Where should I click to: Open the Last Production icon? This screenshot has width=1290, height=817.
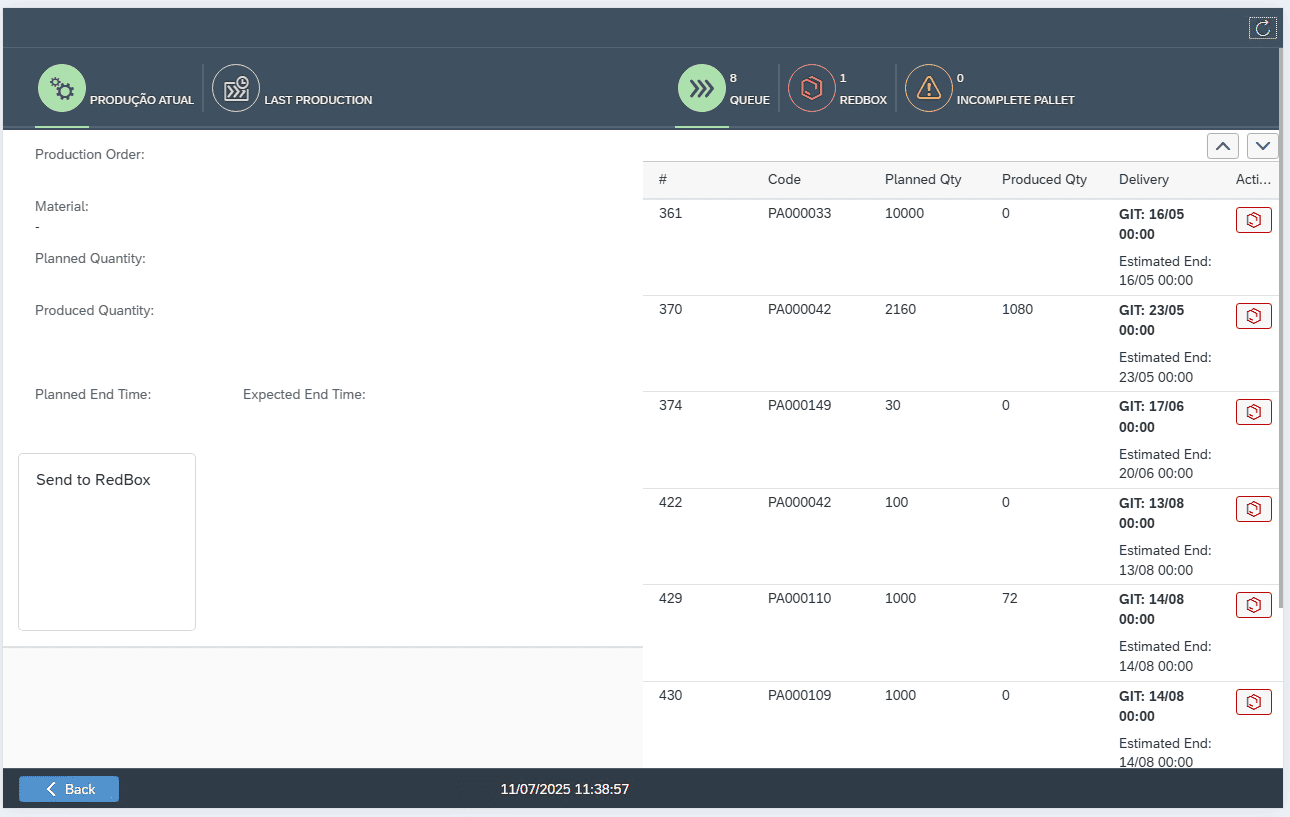236,89
